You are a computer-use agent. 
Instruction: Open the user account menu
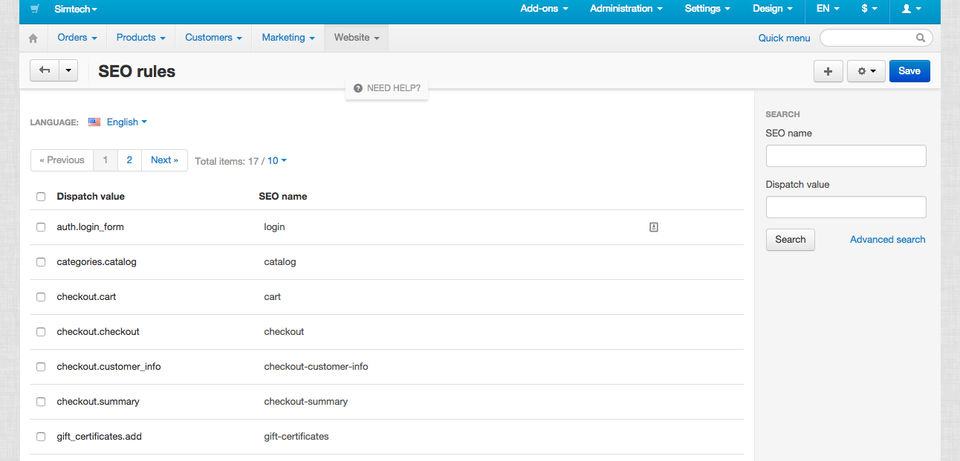(x=911, y=9)
